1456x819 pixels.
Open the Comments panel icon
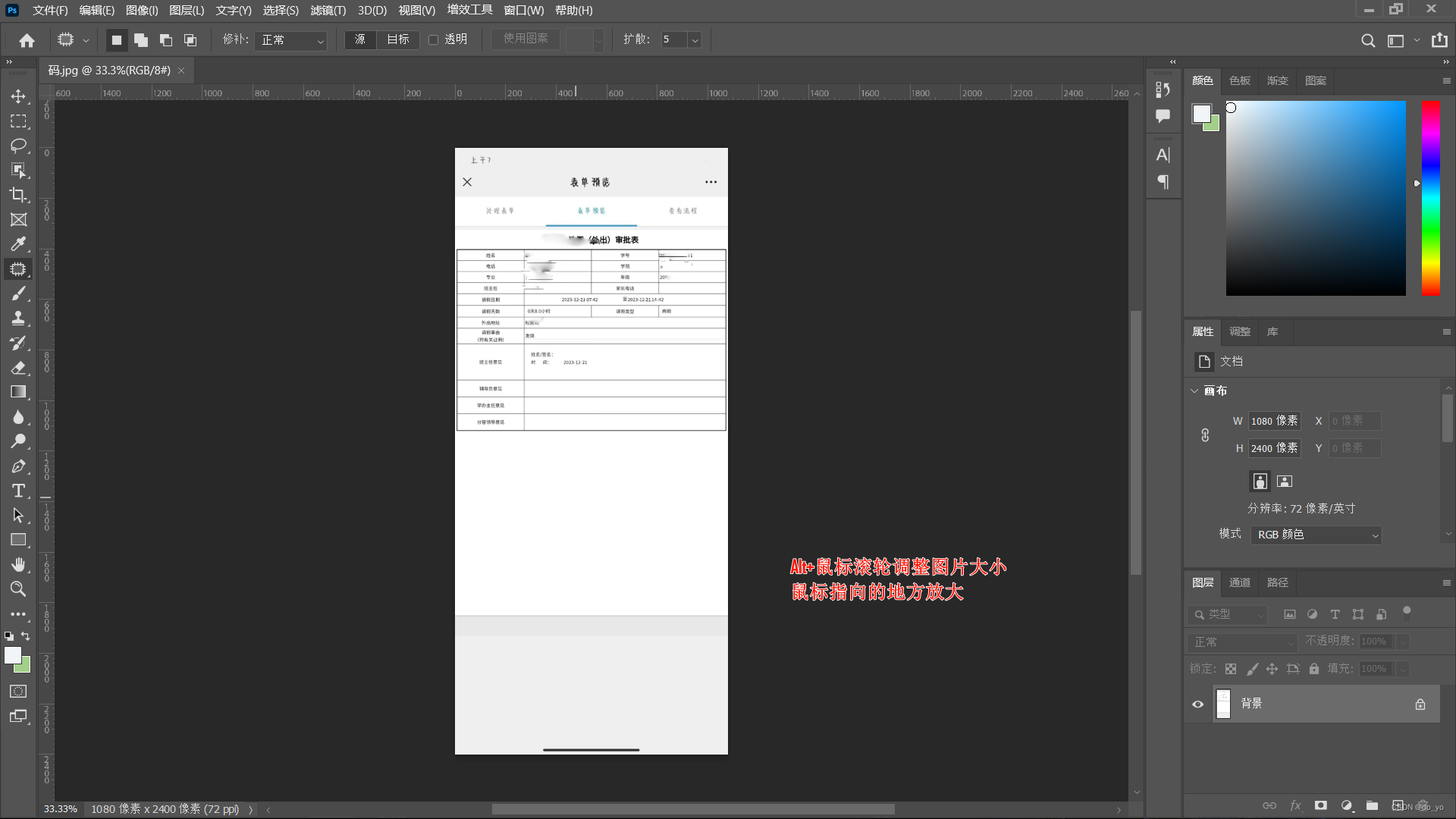tap(1163, 115)
